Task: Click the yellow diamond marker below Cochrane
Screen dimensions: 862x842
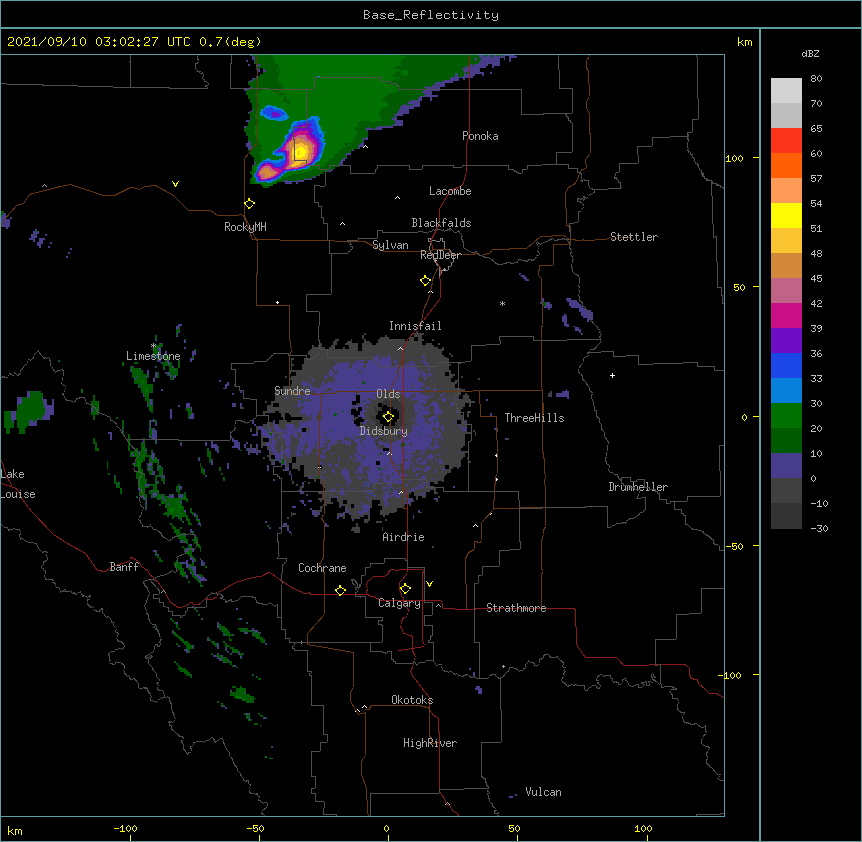Action: click(340, 590)
